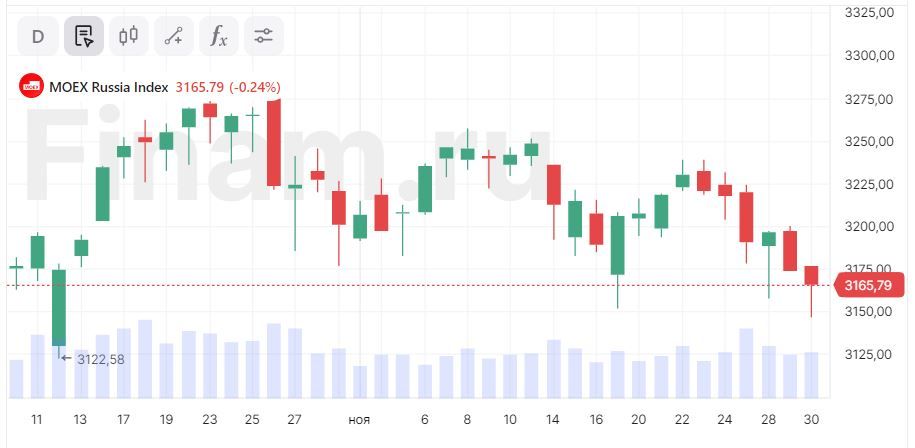Select the add trend line drawing tool

[173, 37]
